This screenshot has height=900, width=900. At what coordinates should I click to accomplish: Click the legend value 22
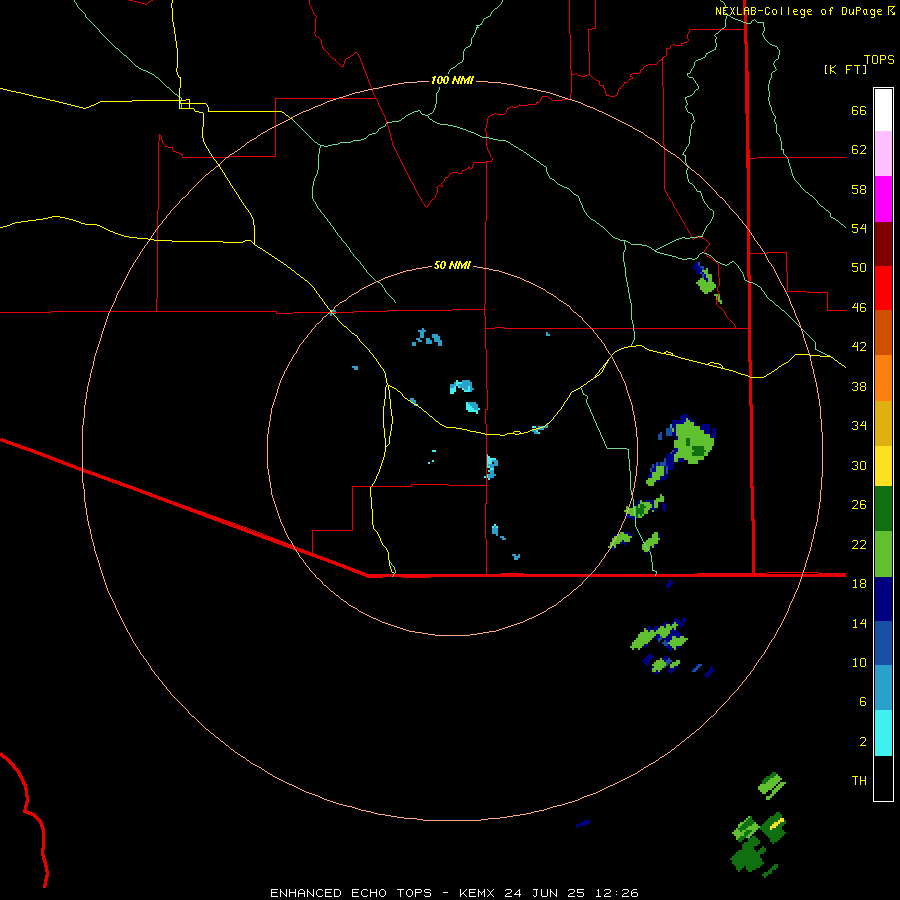click(x=859, y=544)
